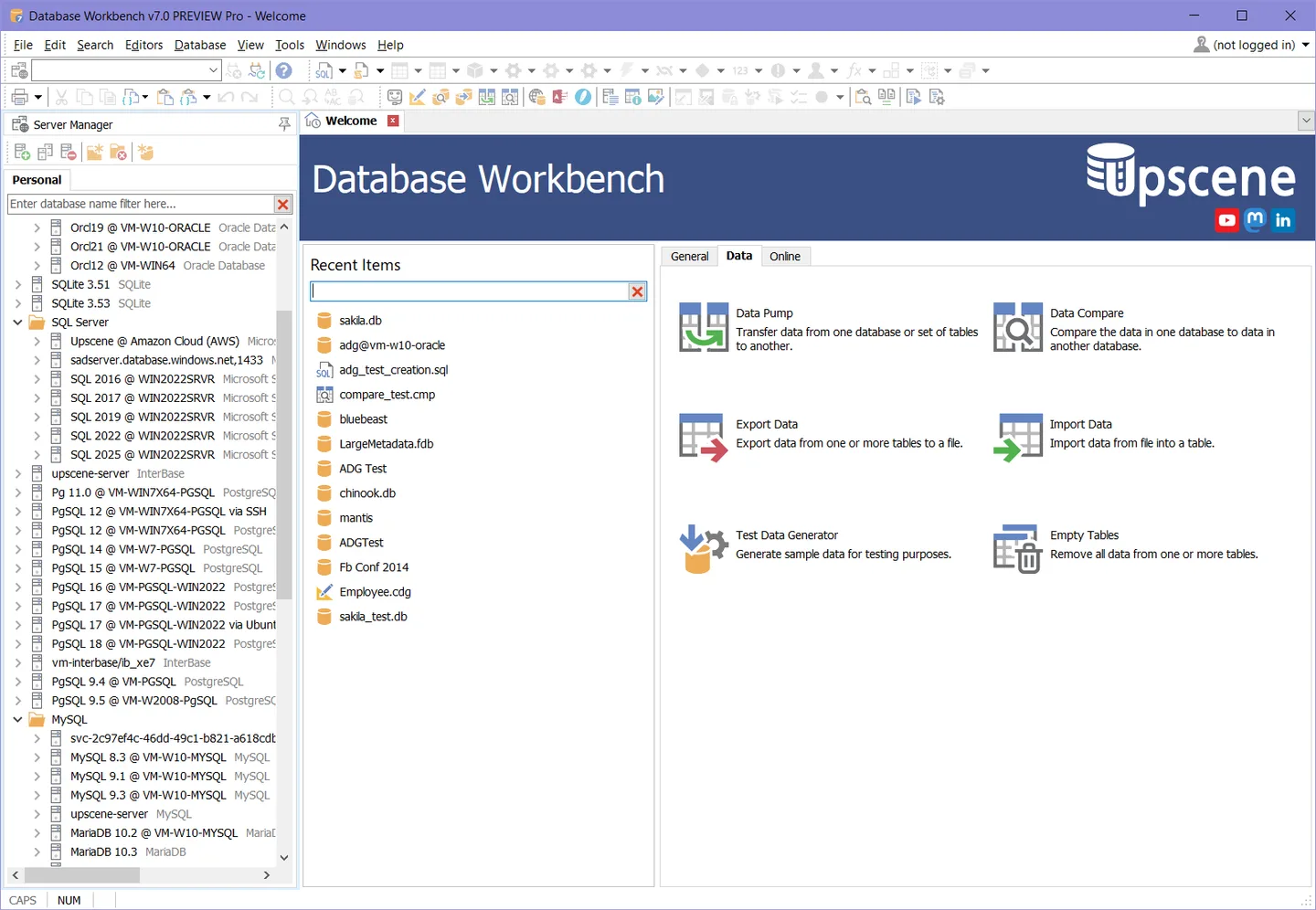This screenshot has height=910, width=1316.
Task: Click the delete folder icon with red X
Action: 118,152
